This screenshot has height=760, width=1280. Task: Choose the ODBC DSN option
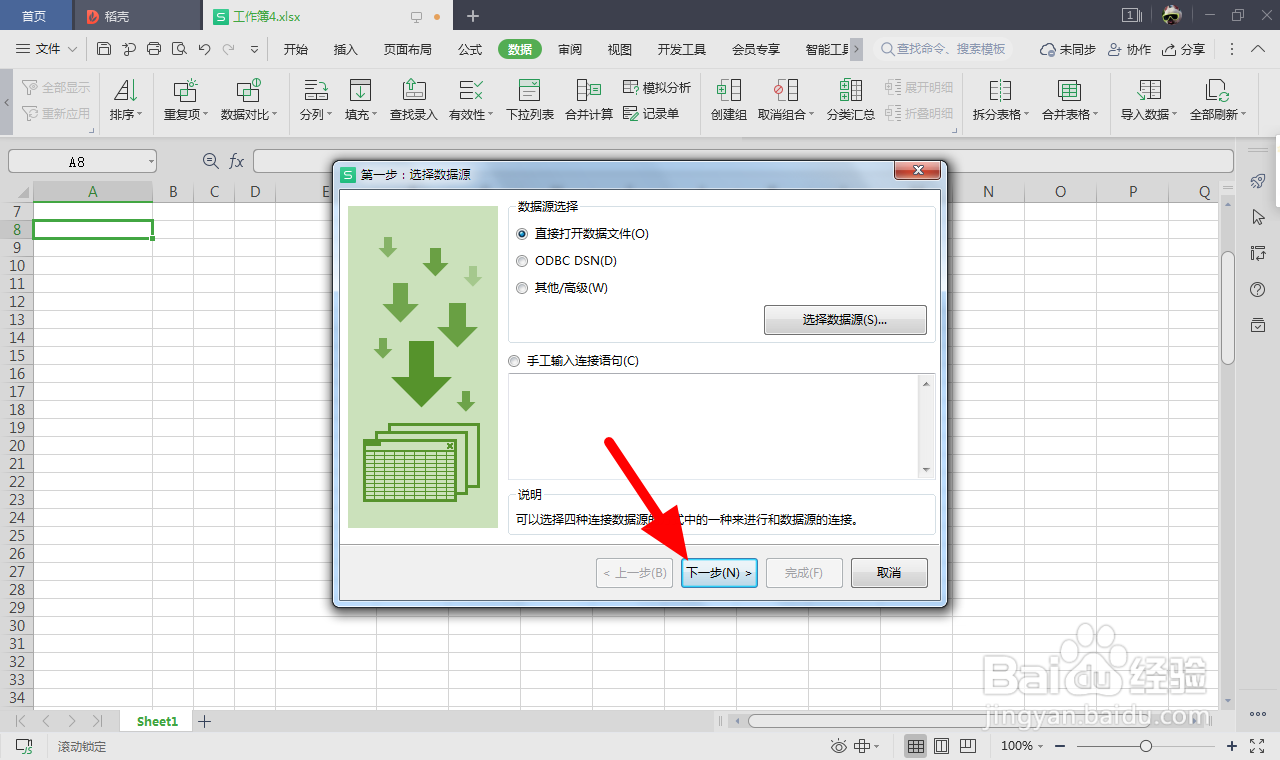coord(521,260)
